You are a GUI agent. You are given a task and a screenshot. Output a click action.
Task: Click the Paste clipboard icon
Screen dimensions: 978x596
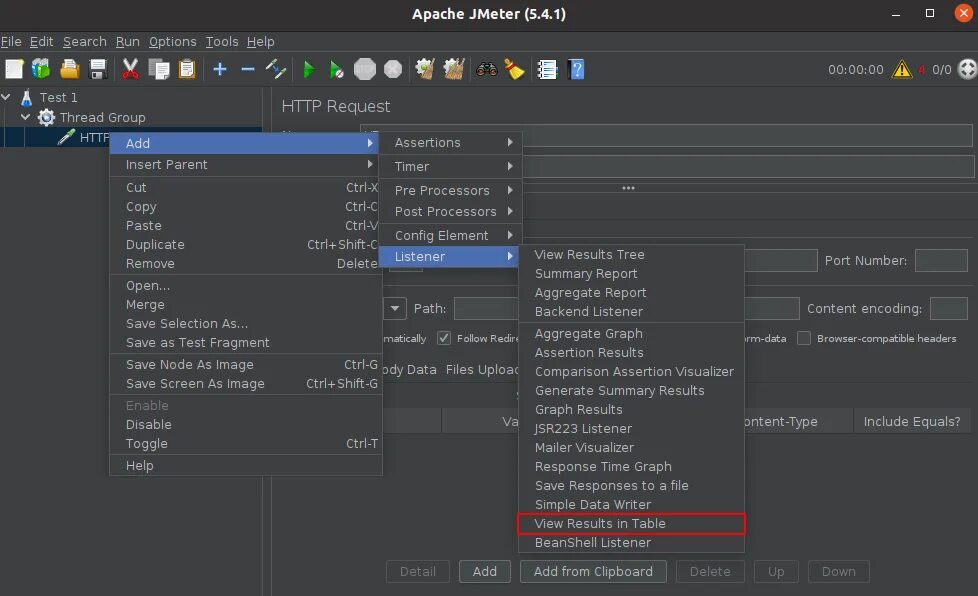187,69
